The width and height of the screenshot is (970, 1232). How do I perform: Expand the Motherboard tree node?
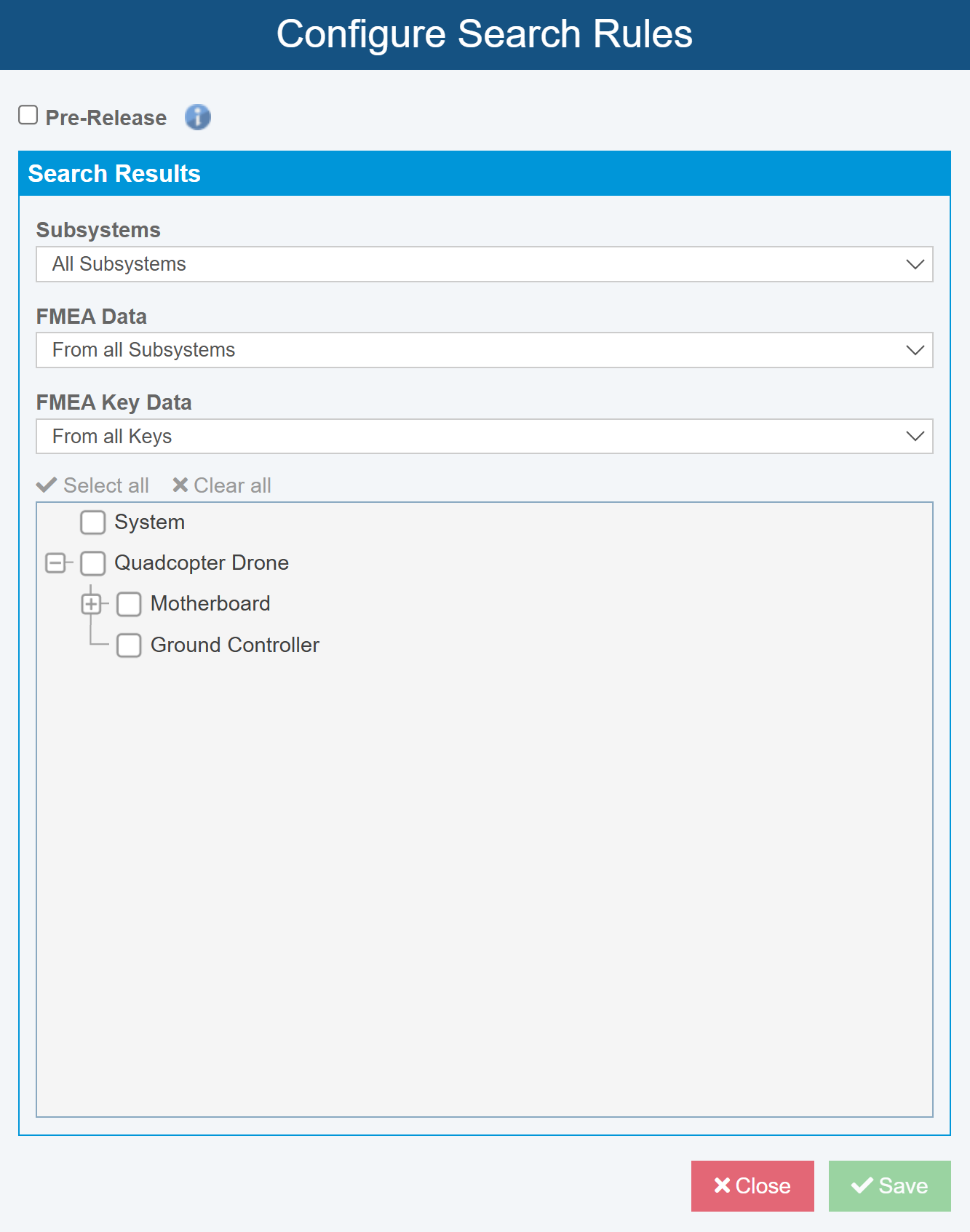pyautogui.click(x=91, y=604)
